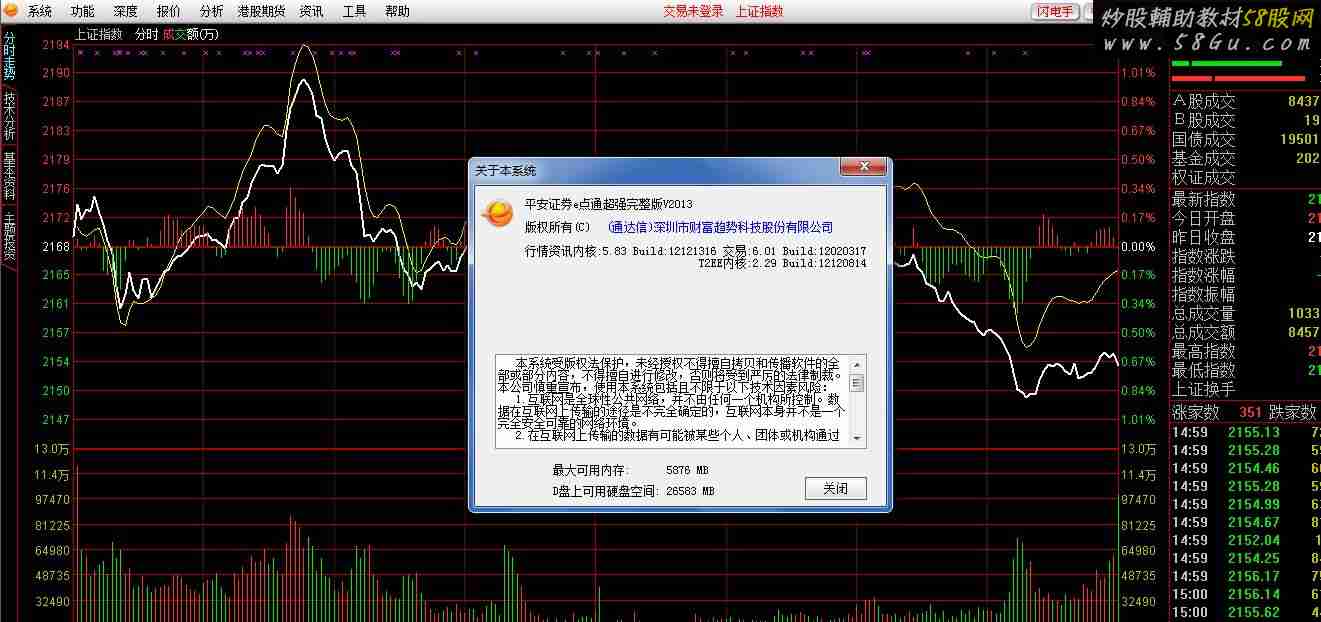Click 关闭 button in the about dialog
This screenshot has height=622, width=1321.
point(835,488)
